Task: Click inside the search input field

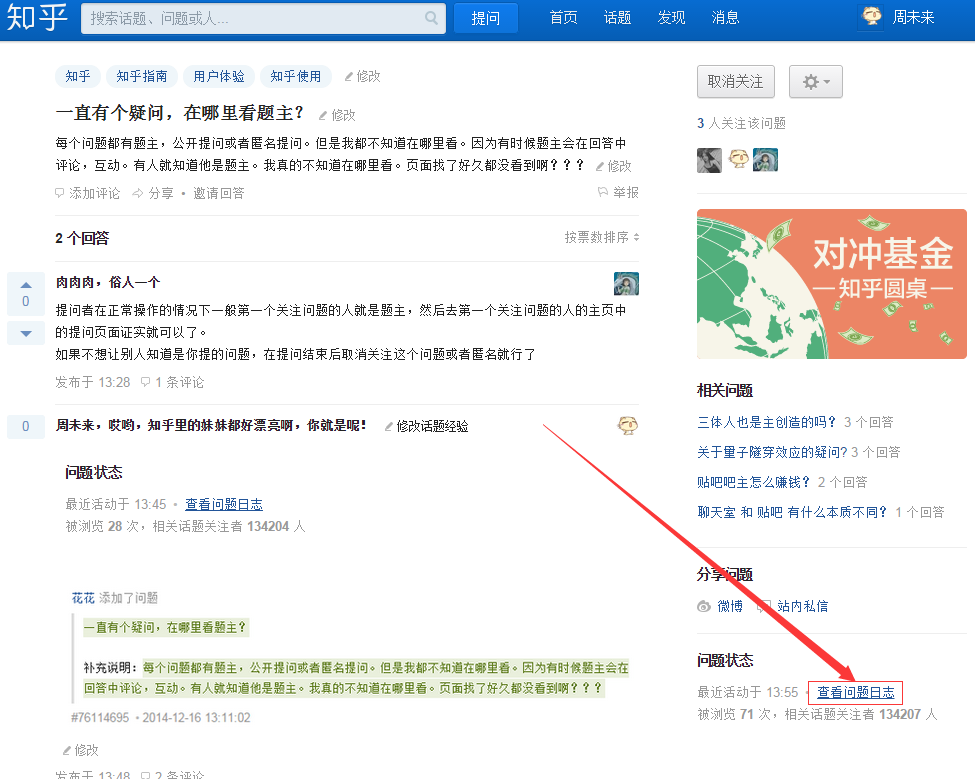Action: (x=250, y=19)
